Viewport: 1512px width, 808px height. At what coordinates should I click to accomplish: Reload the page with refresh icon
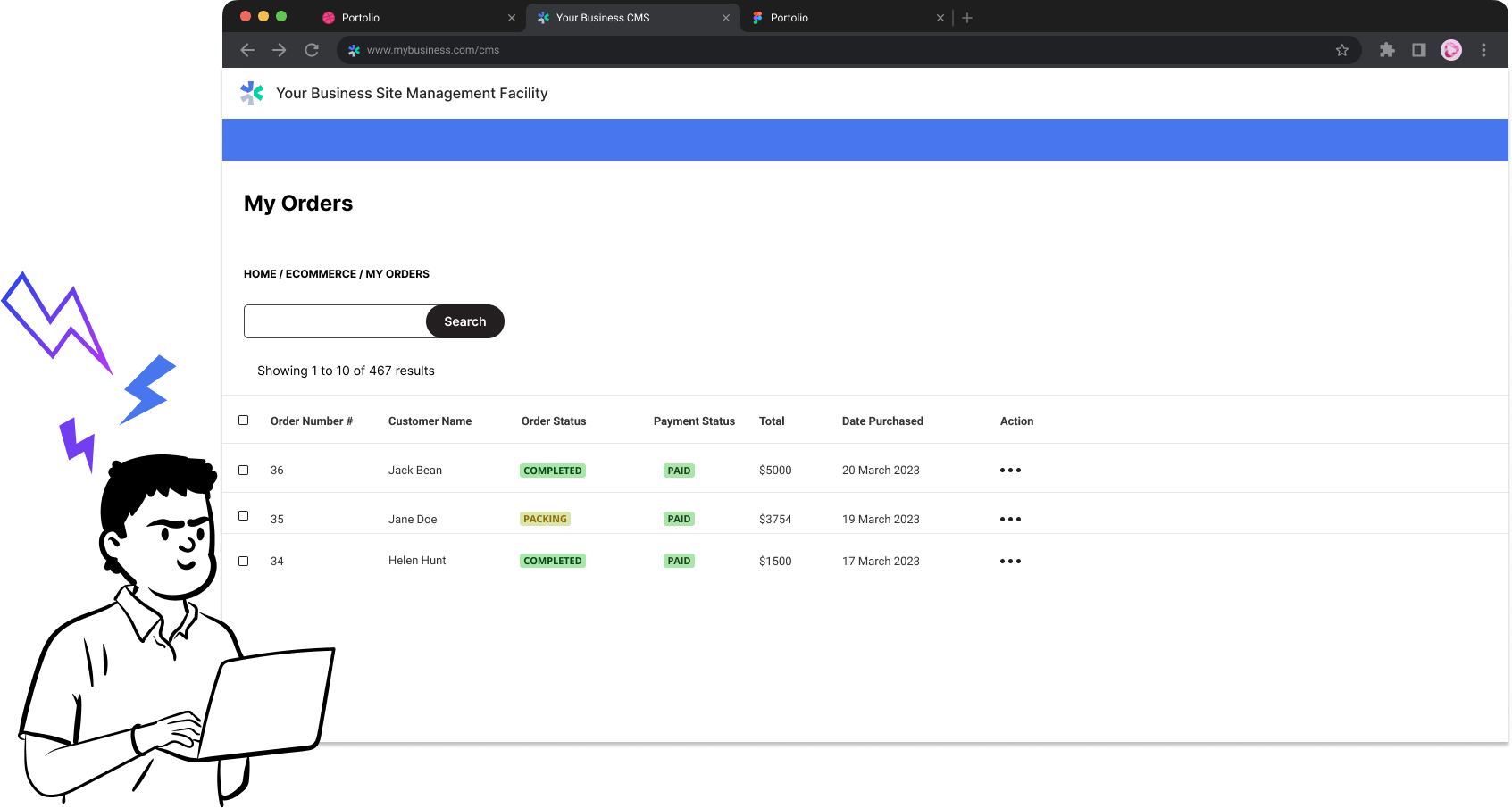(312, 50)
